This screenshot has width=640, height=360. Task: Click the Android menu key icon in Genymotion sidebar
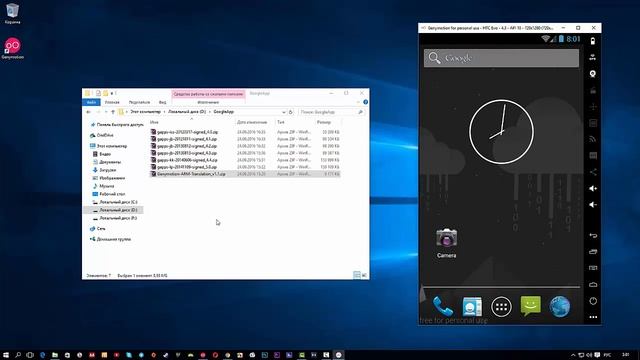593,268
